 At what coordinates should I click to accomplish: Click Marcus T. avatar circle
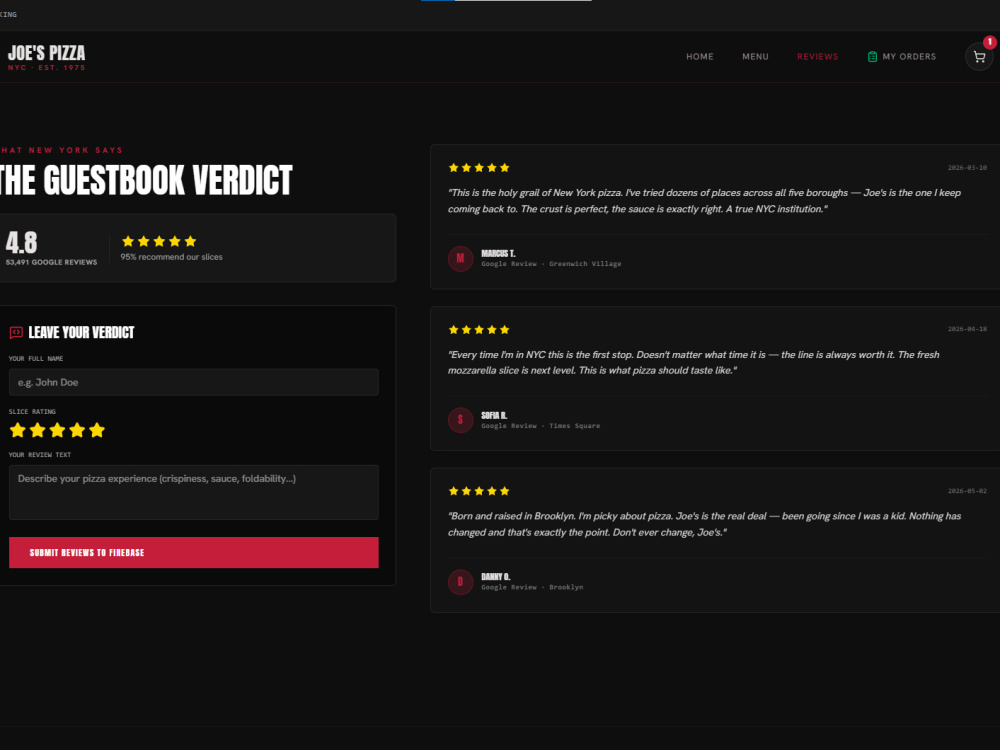460,258
